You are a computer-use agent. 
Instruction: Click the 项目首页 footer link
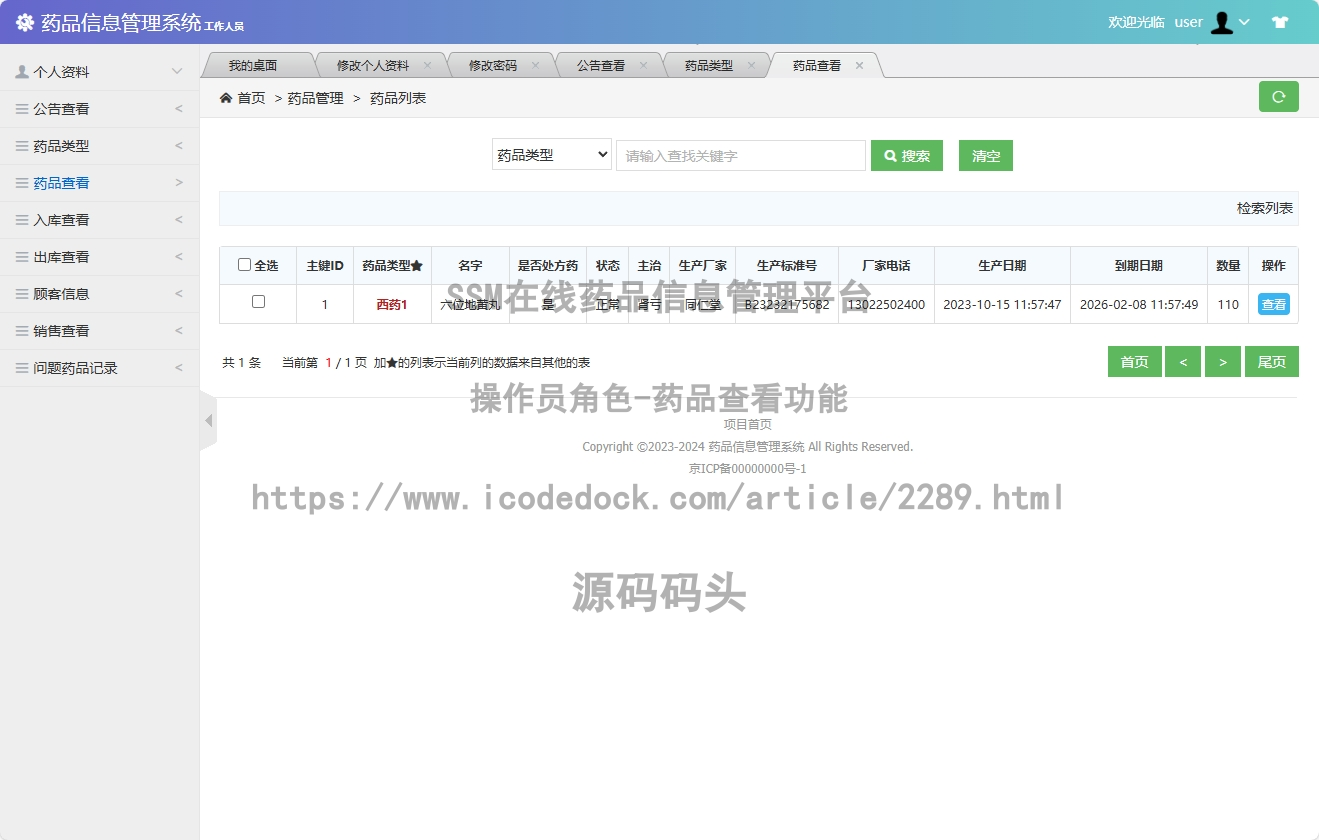point(748,425)
